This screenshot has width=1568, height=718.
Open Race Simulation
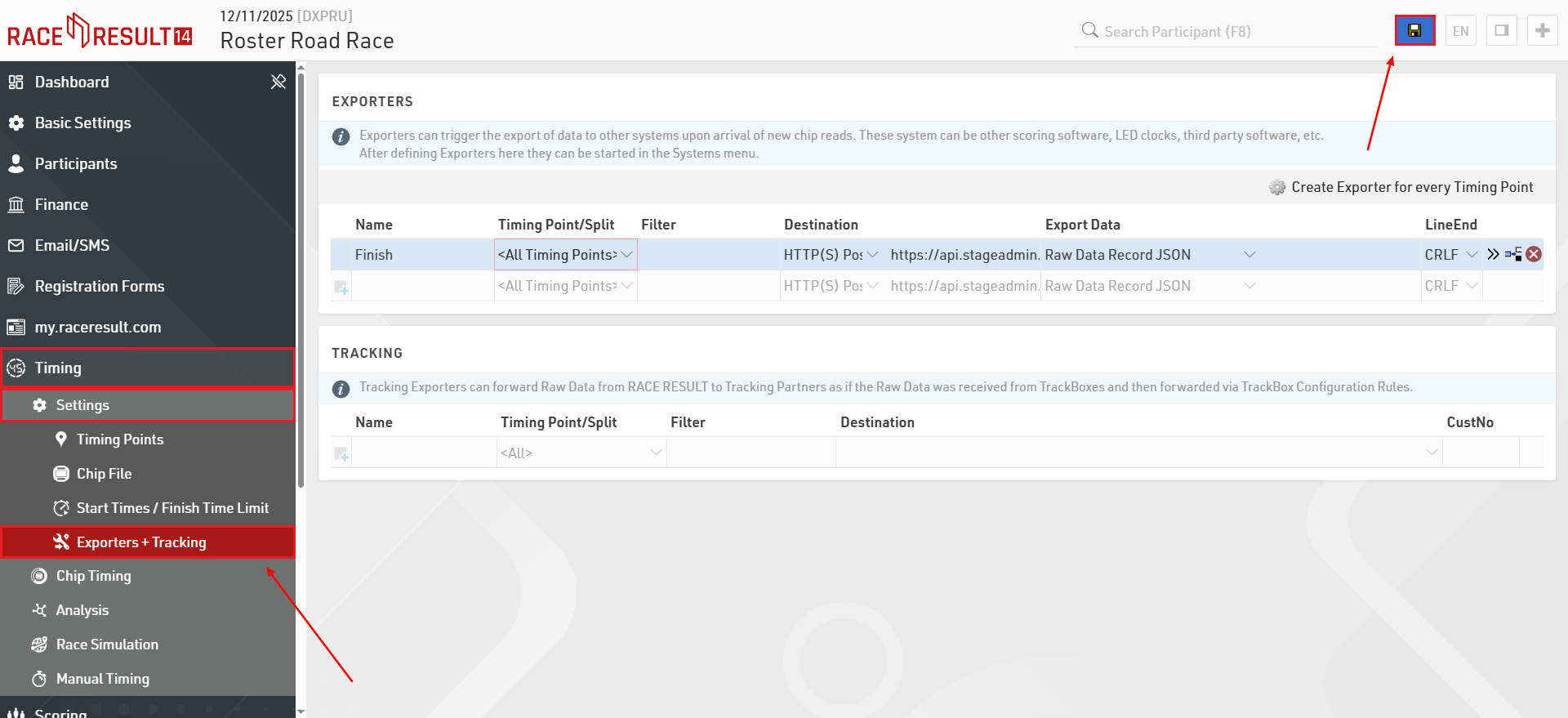(147, 644)
